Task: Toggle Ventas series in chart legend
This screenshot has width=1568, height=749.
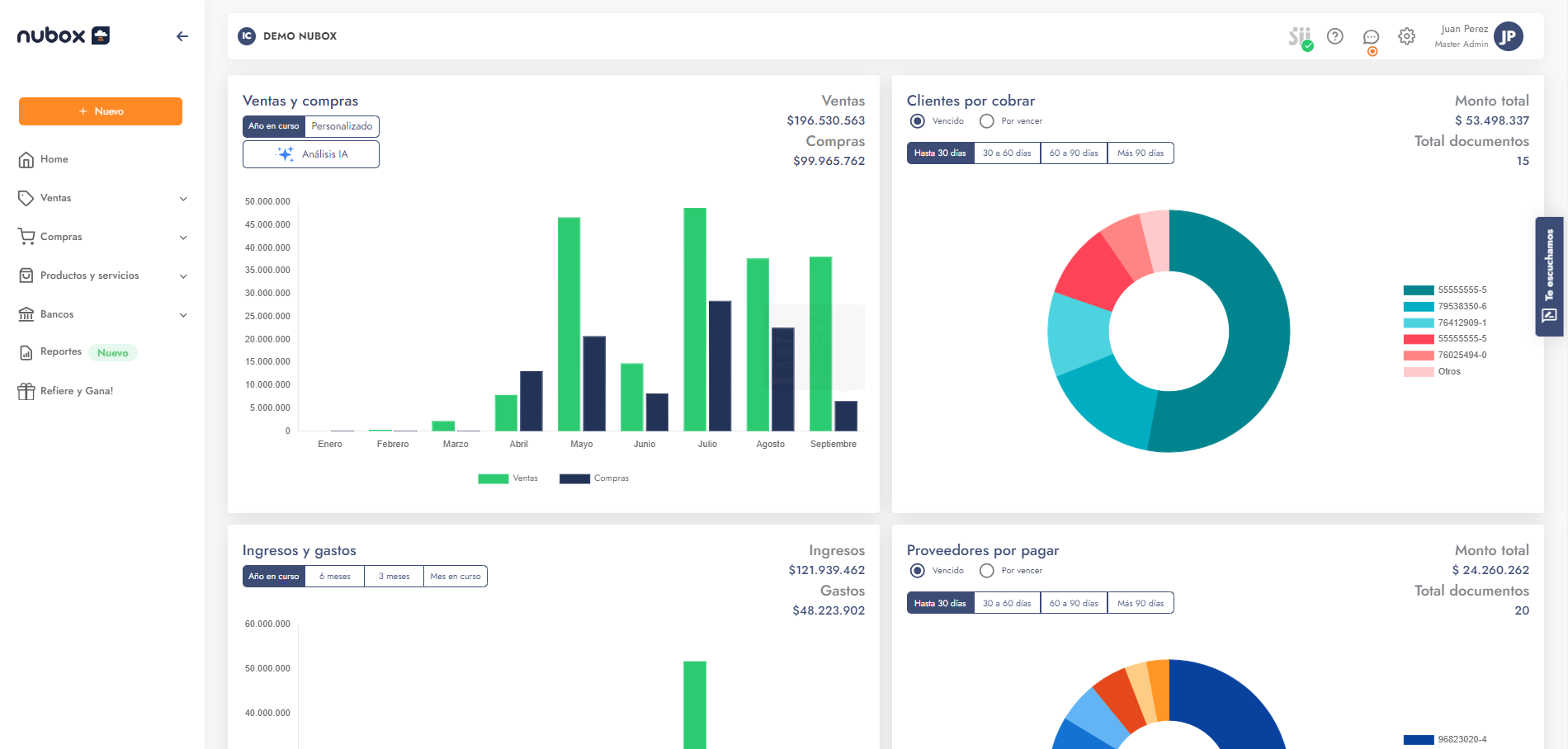Action: point(508,478)
